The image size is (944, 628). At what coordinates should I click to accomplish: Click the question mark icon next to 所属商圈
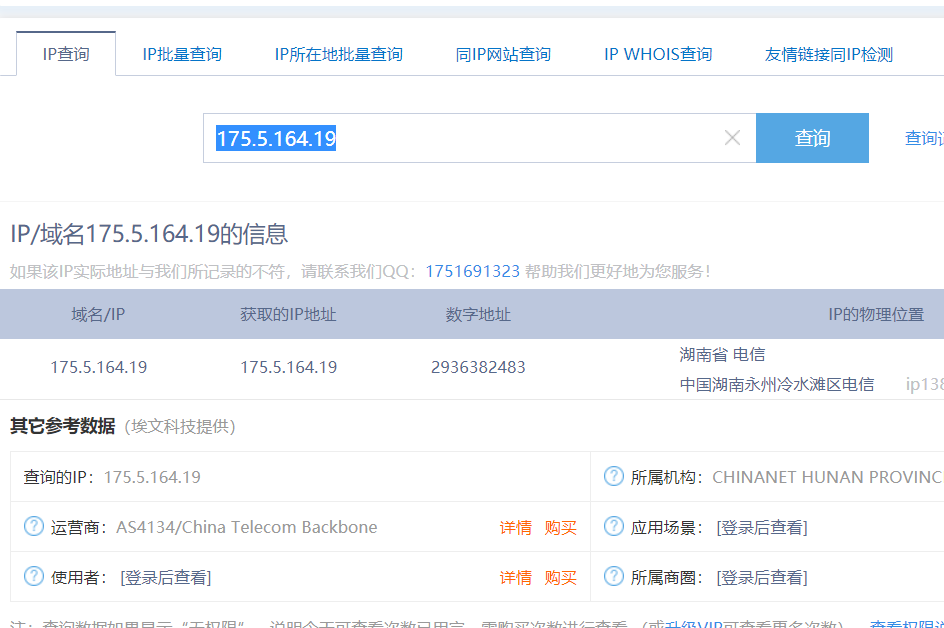[614, 576]
